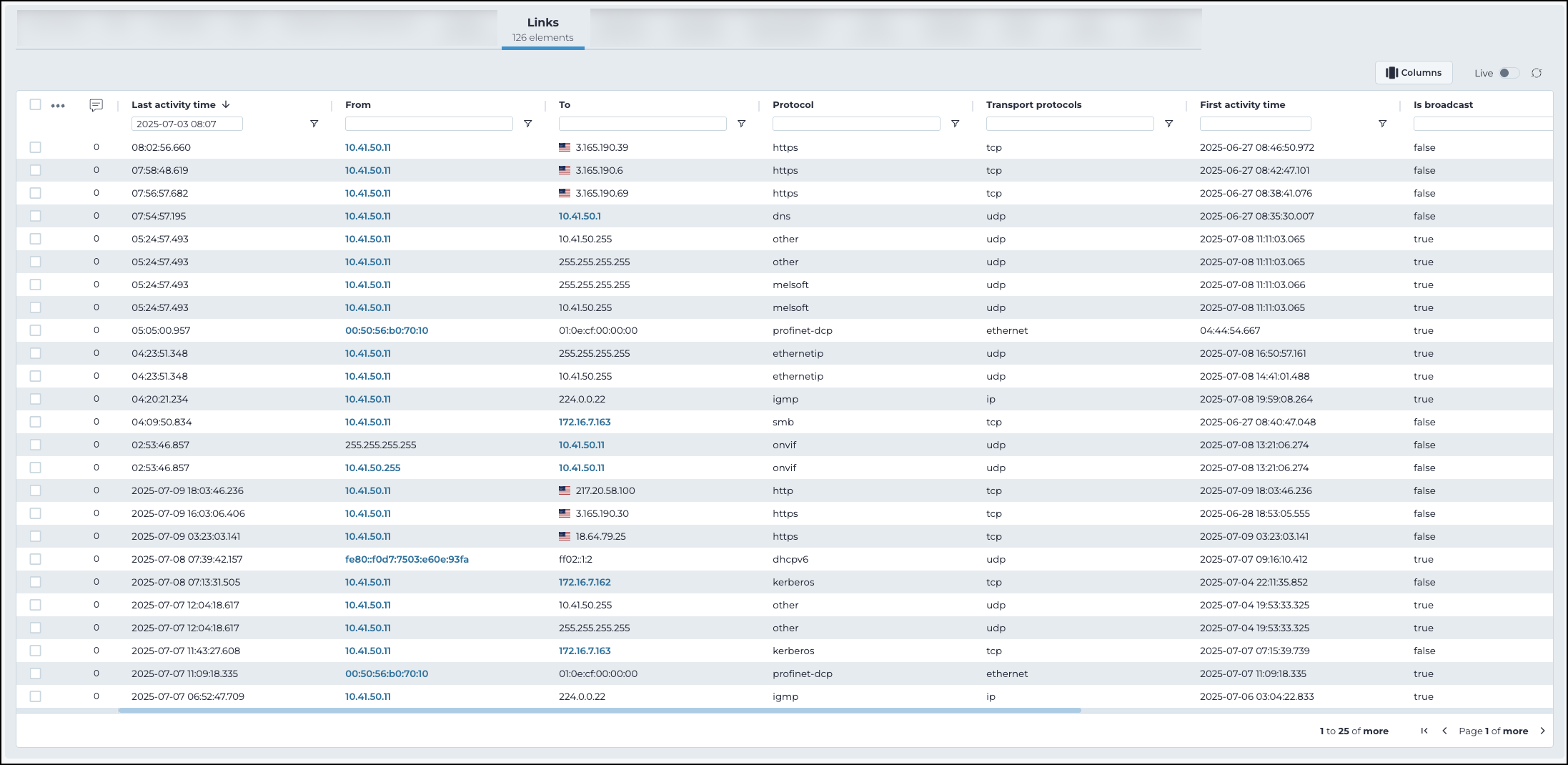Click the Transport protocols filter input
Image resolution: width=1568 pixels, height=765 pixels.
point(1070,124)
